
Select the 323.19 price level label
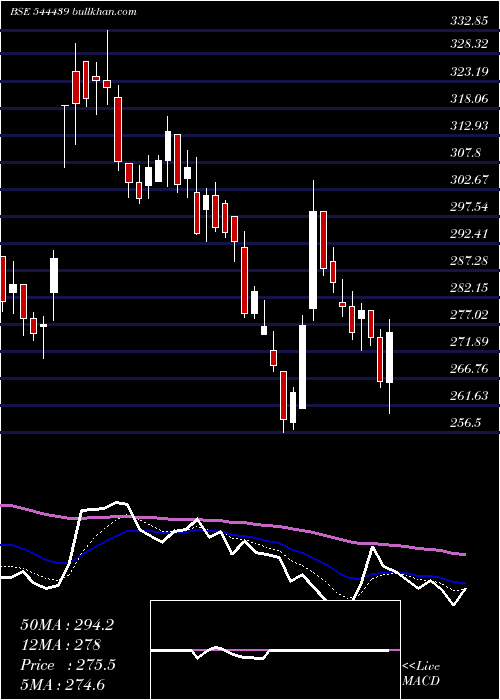[469, 71]
